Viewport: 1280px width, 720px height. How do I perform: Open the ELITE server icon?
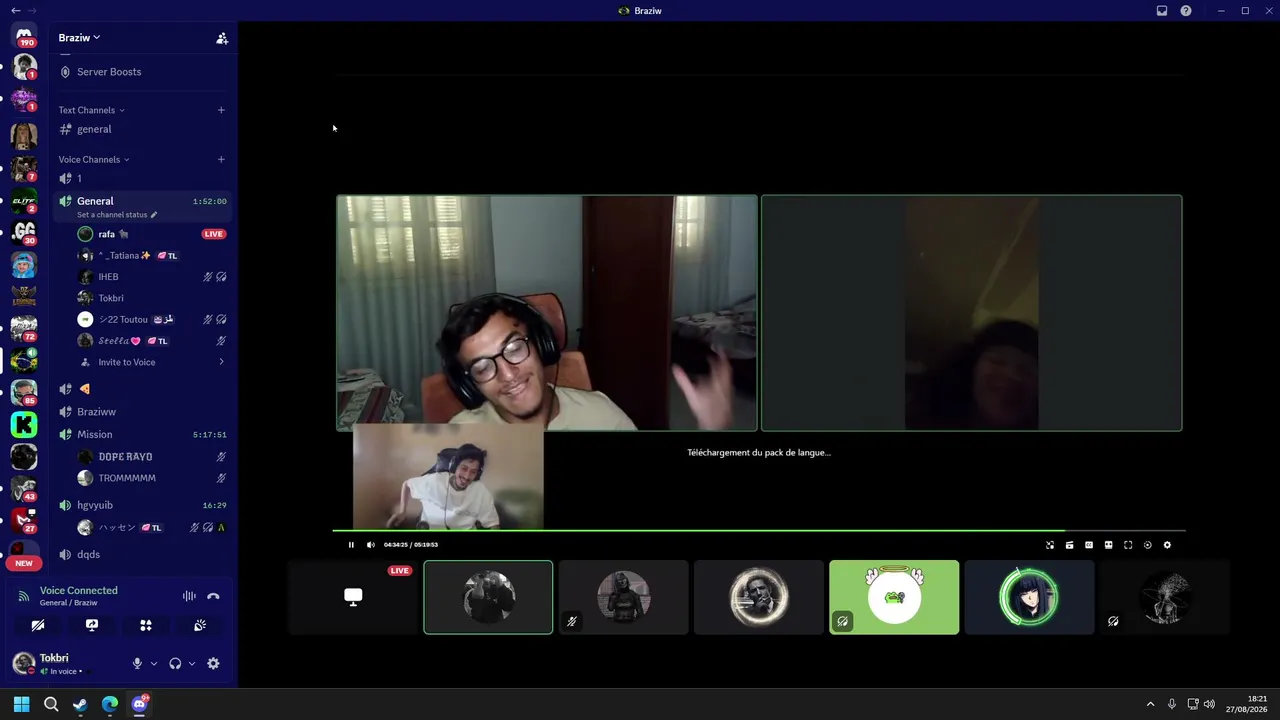pyautogui.click(x=24, y=200)
